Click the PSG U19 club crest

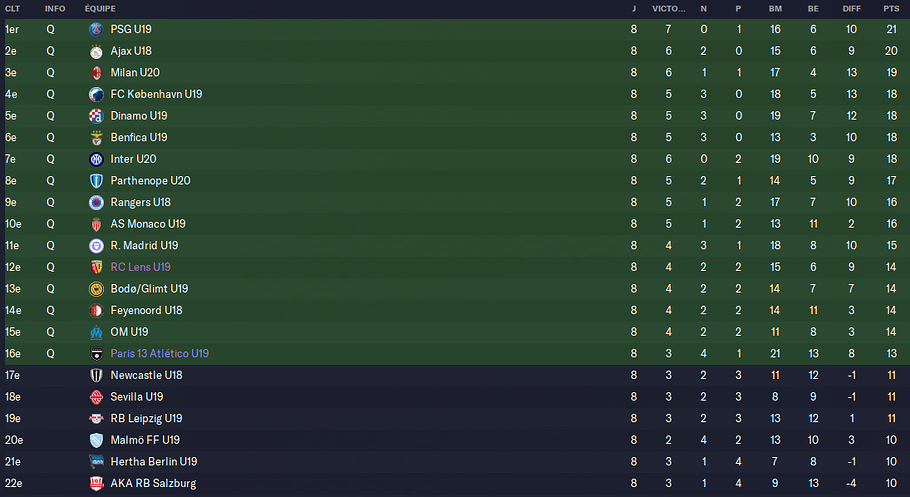(x=96, y=30)
